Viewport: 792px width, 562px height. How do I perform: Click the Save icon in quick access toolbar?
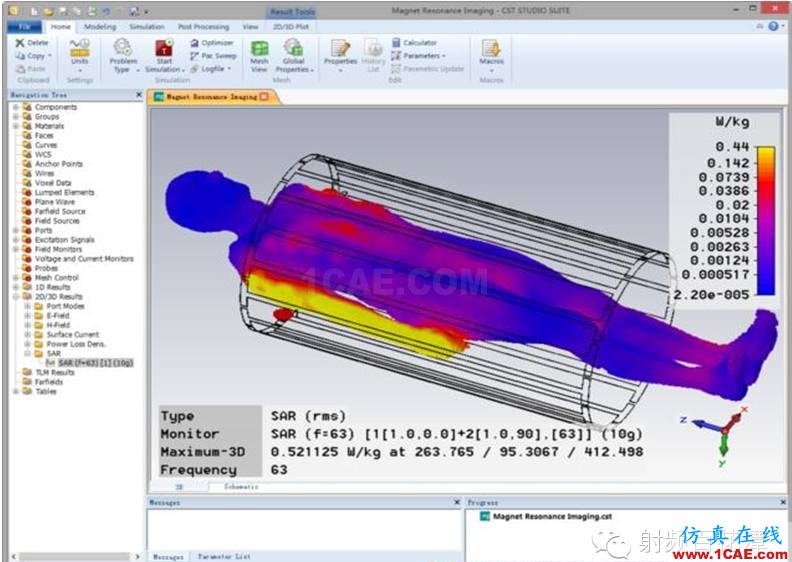[x=64, y=11]
